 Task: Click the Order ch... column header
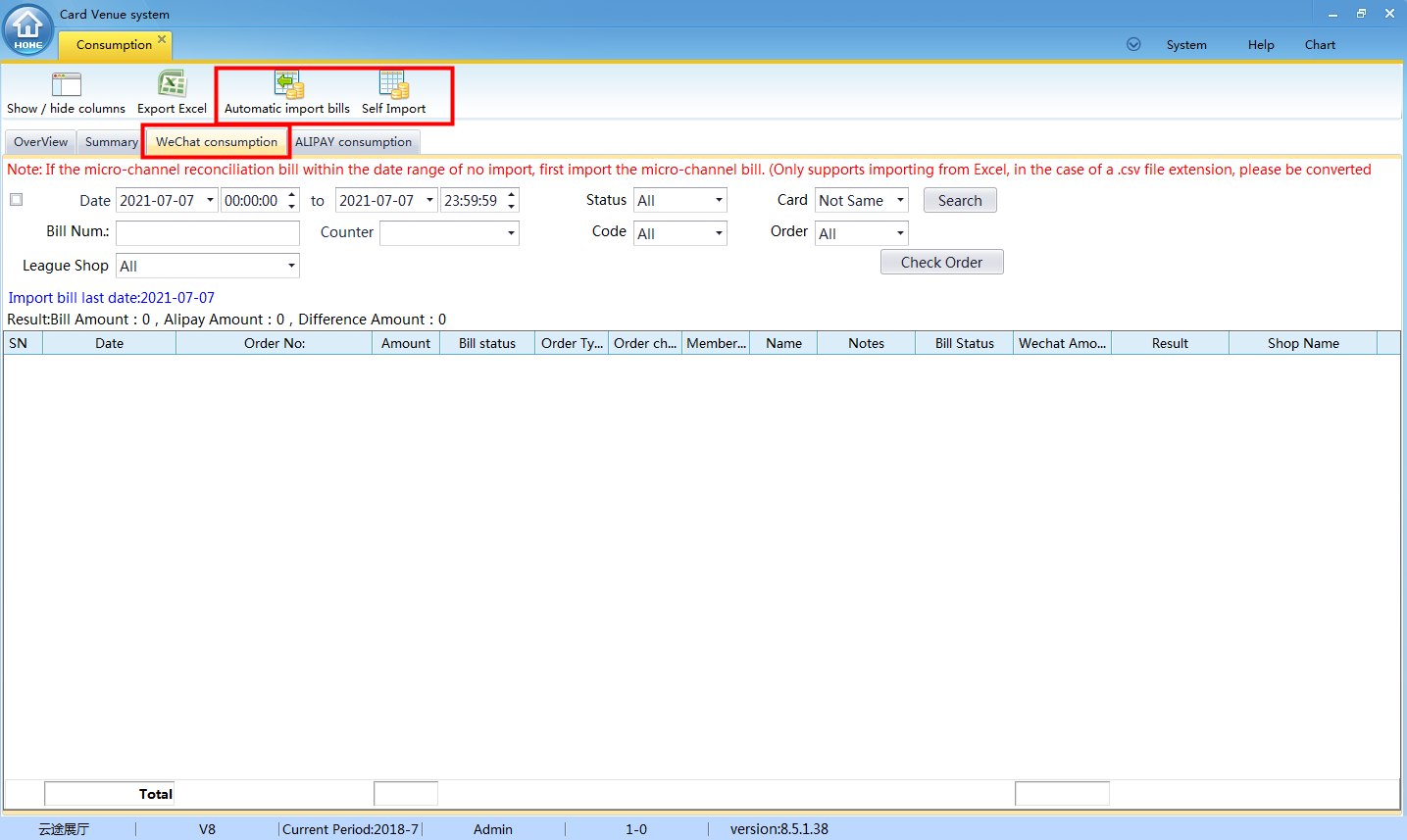click(645, 343)
